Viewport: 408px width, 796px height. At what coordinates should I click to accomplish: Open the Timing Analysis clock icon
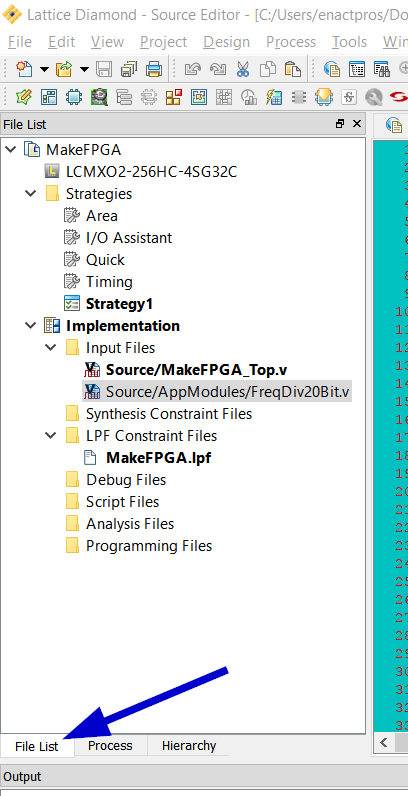249,96
